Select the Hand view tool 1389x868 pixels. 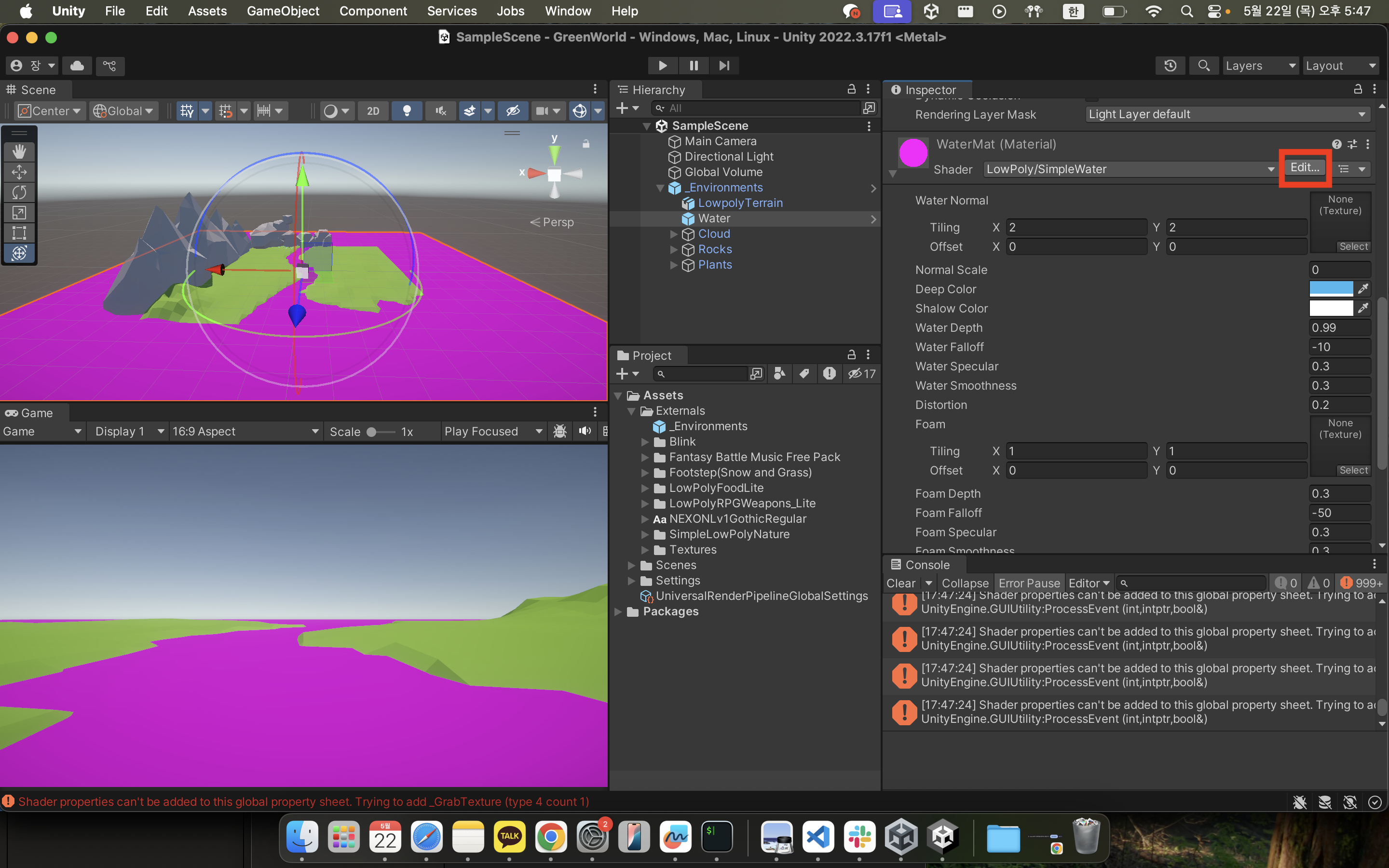[19, 151]
